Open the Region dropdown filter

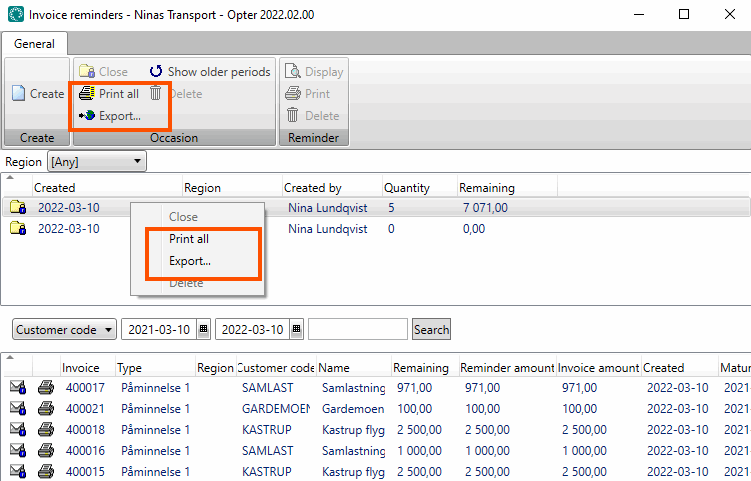(97, 161)
